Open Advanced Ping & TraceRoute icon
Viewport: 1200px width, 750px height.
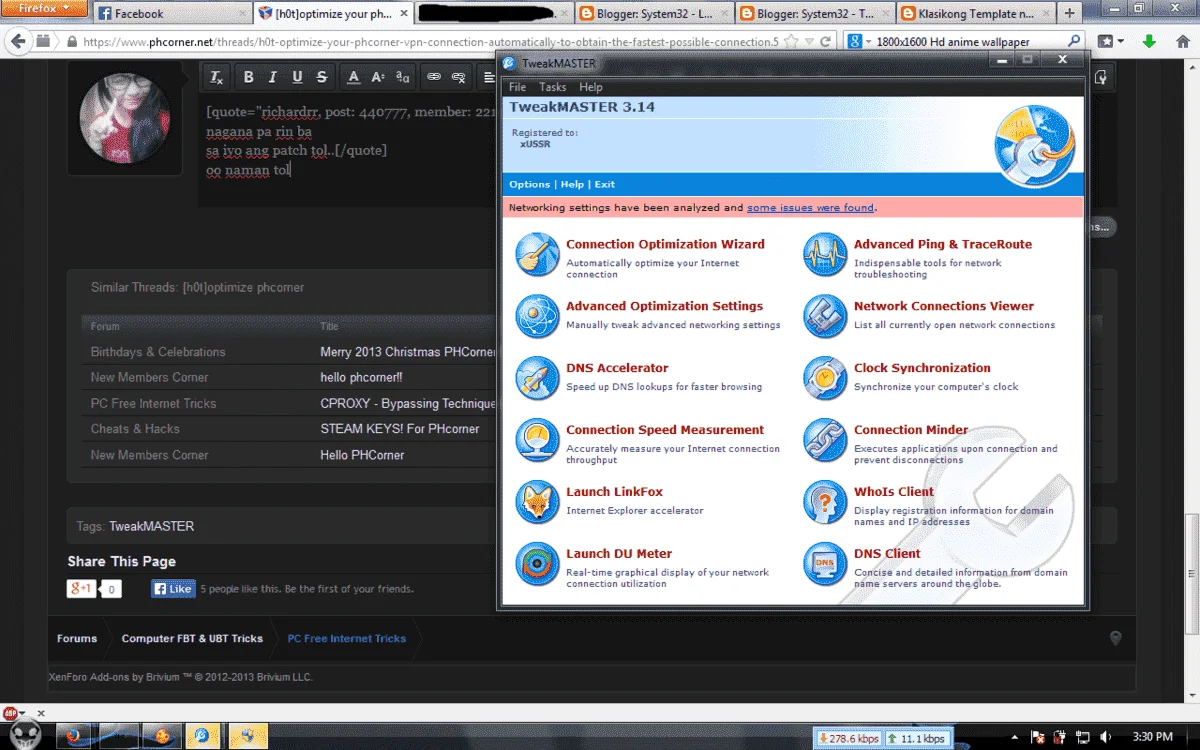click(825, 254)
